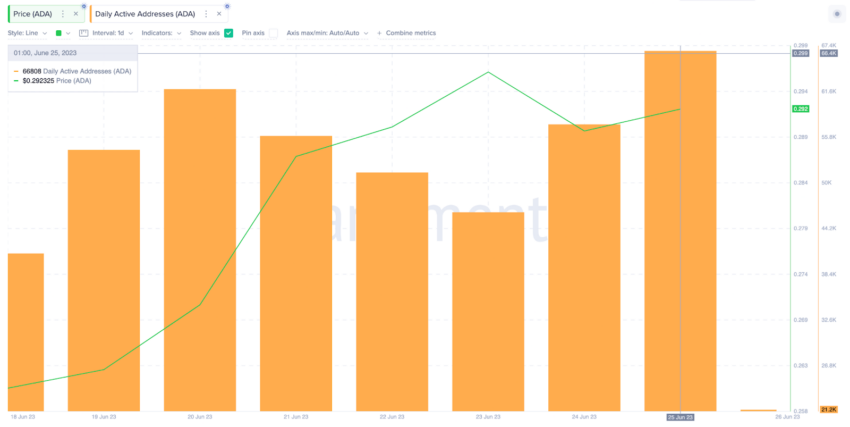
Task: Click the settings badge on Daily Active Addresses tab
Action: coord(227,7)
